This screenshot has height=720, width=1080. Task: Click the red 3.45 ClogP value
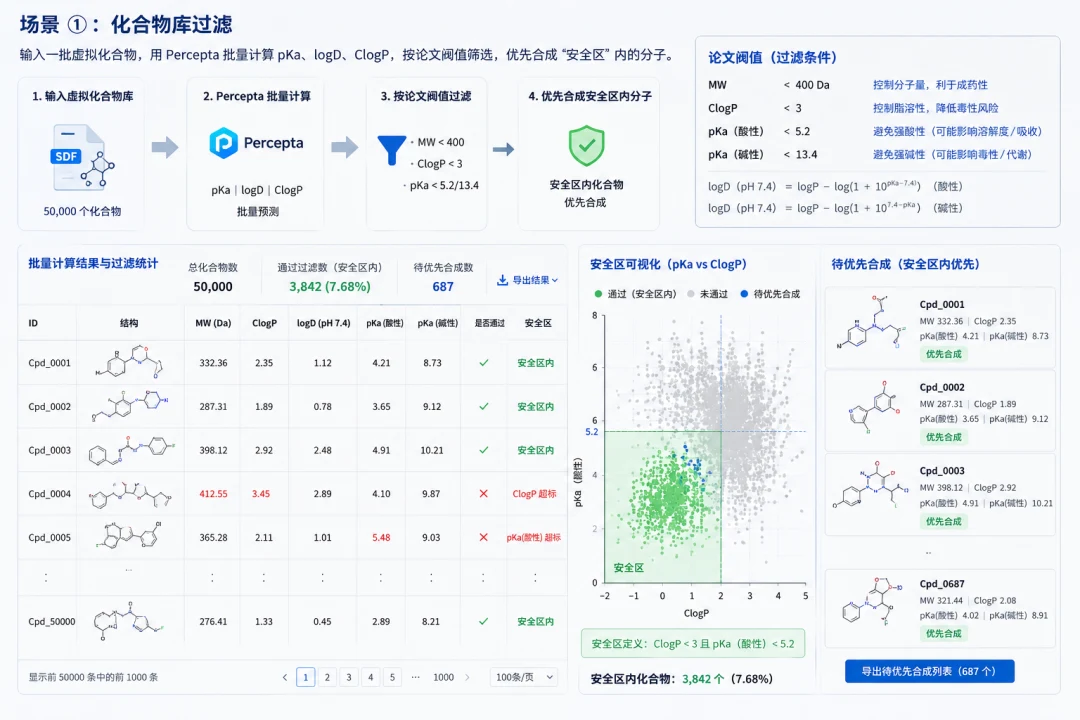[x=261, y=493]
